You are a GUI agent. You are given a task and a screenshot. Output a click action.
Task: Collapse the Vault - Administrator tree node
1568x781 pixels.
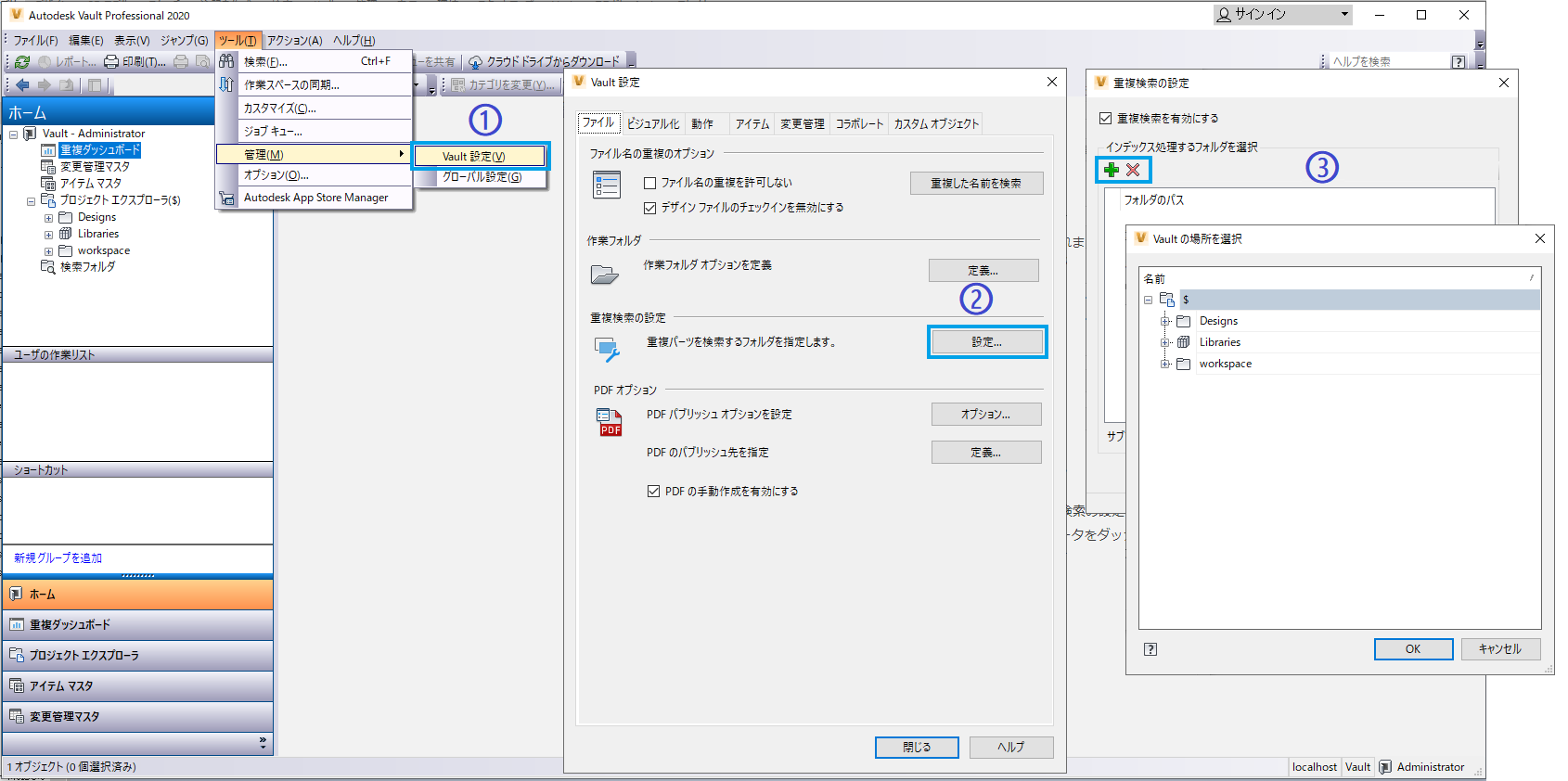(14, 134)
